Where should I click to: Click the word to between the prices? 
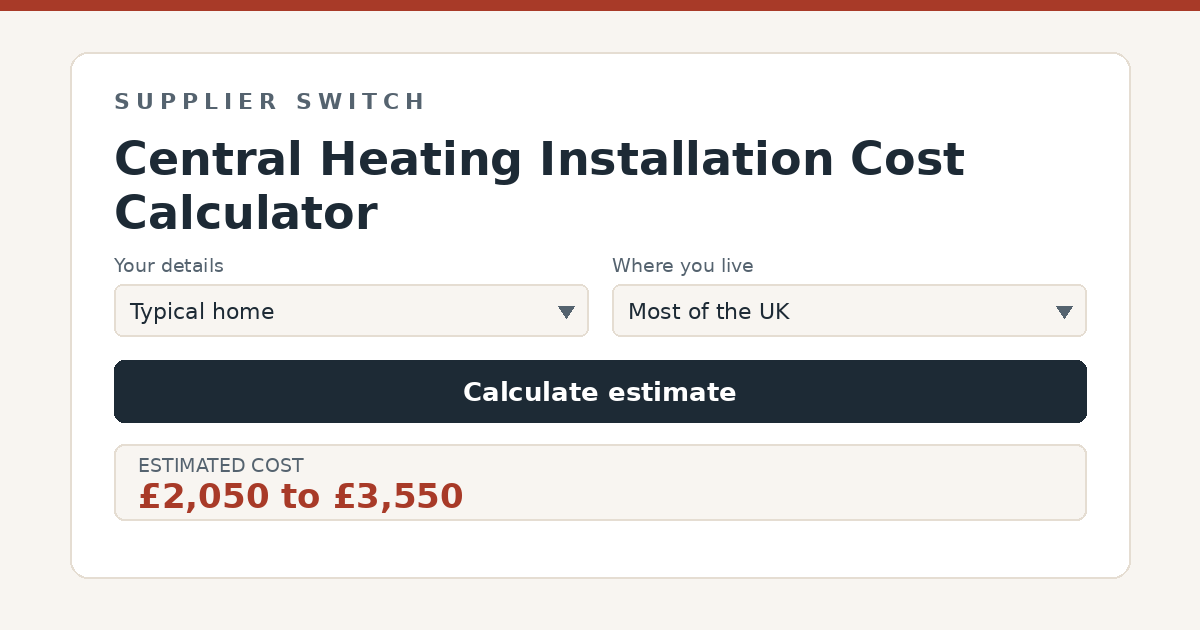coord(301,497)
